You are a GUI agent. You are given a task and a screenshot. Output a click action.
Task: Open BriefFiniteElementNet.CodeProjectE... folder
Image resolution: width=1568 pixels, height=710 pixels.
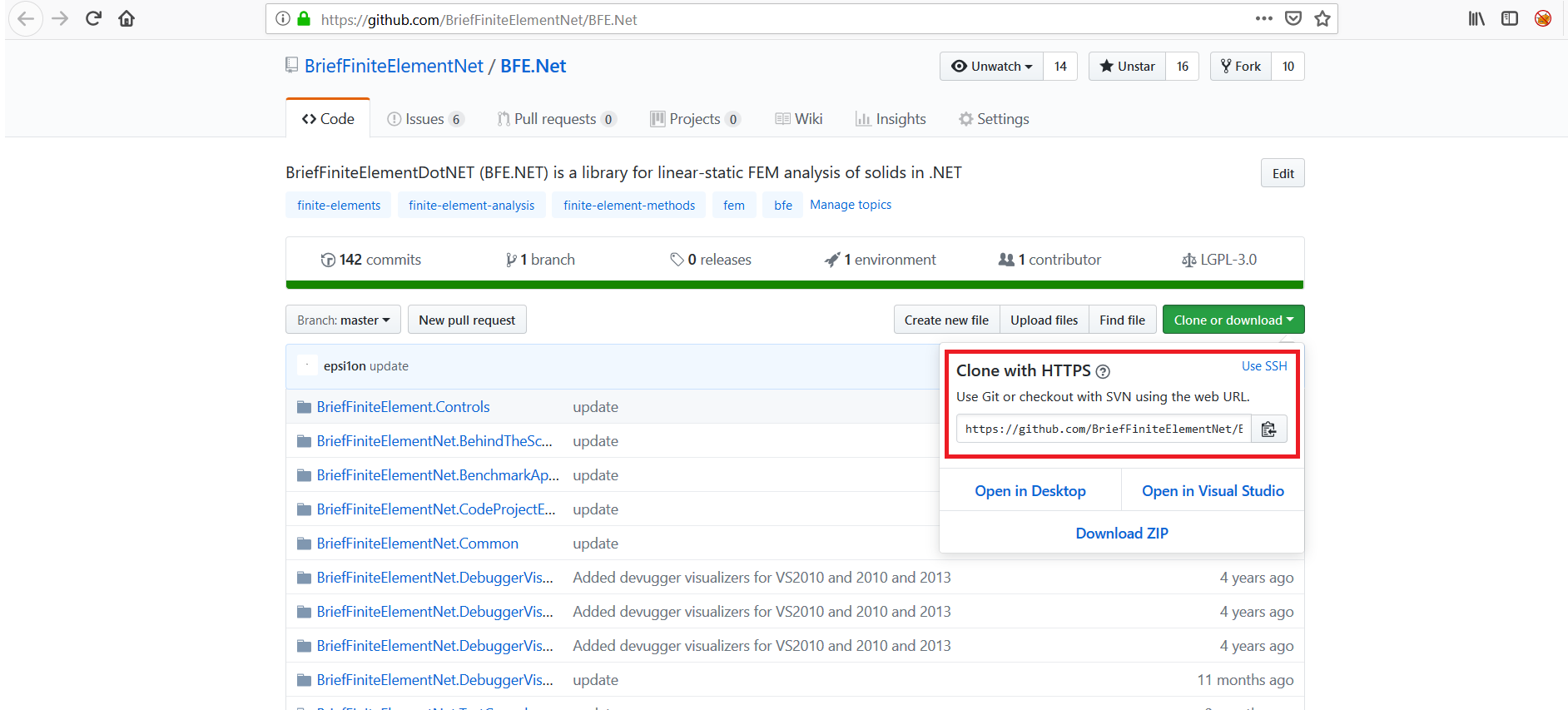tap(436, 509)
